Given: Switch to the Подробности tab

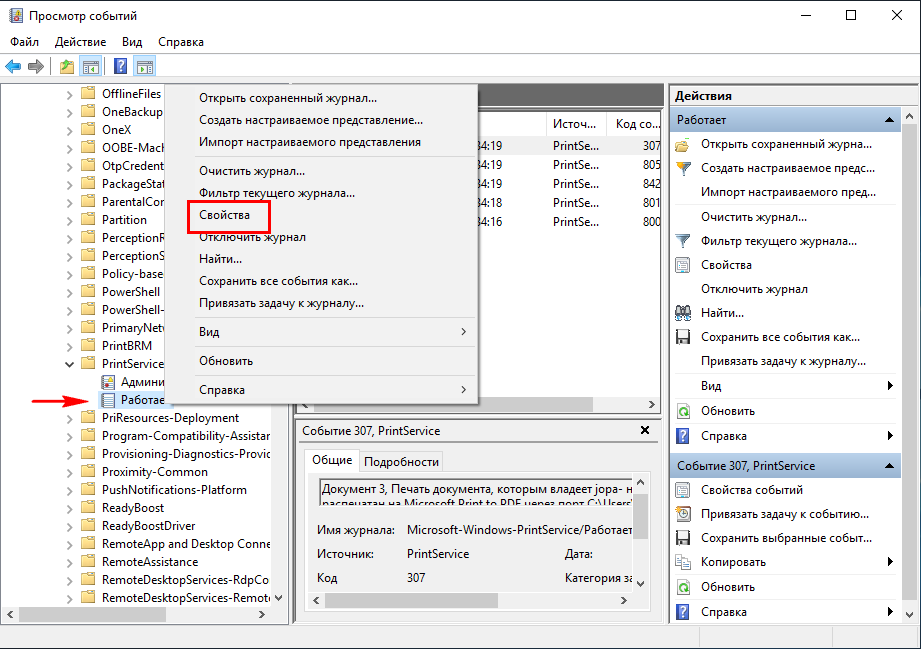Looking at the screenshot, I should click(401, 461).
